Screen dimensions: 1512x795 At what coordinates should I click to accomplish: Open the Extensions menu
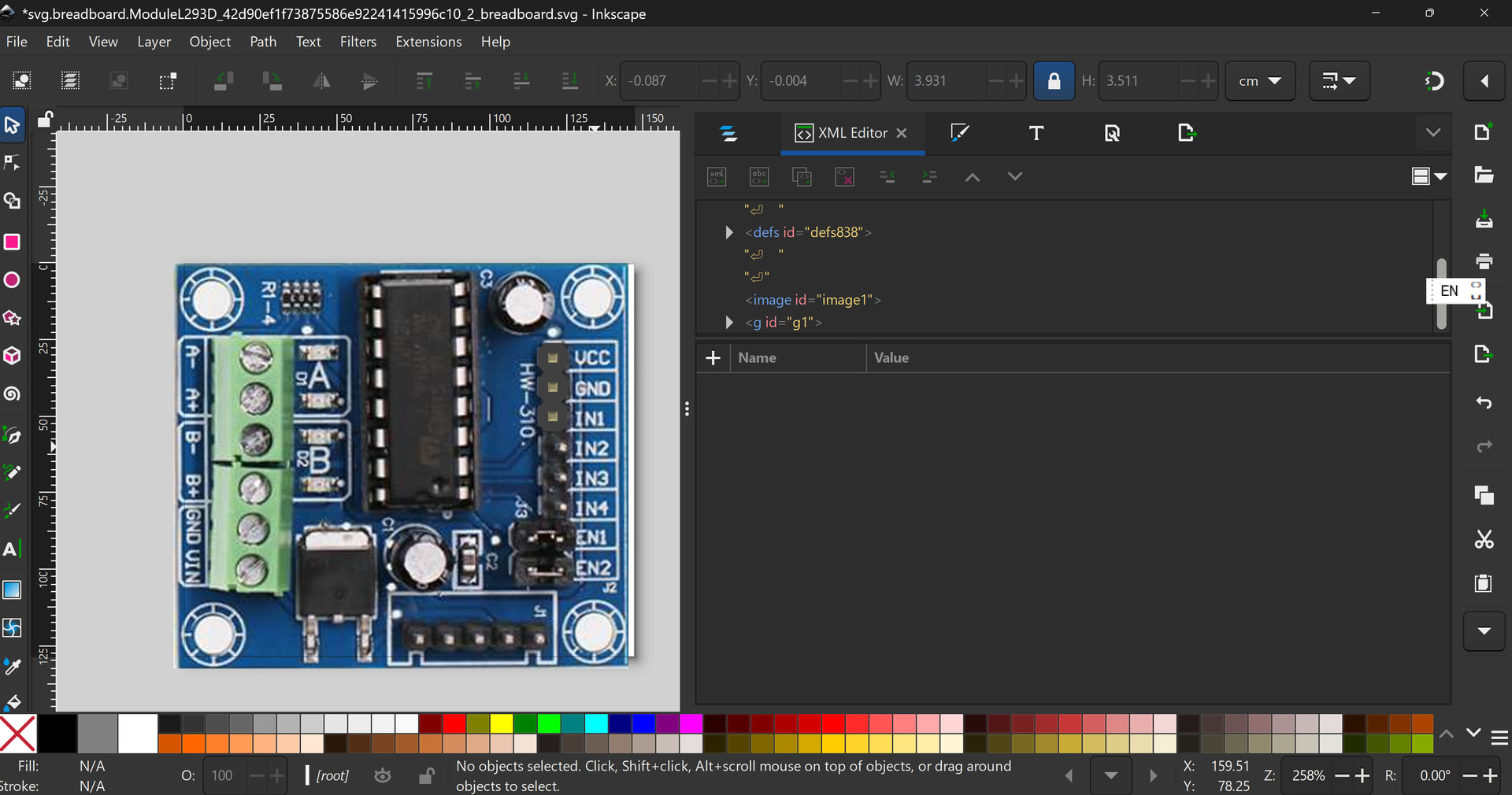pos(428,42)
